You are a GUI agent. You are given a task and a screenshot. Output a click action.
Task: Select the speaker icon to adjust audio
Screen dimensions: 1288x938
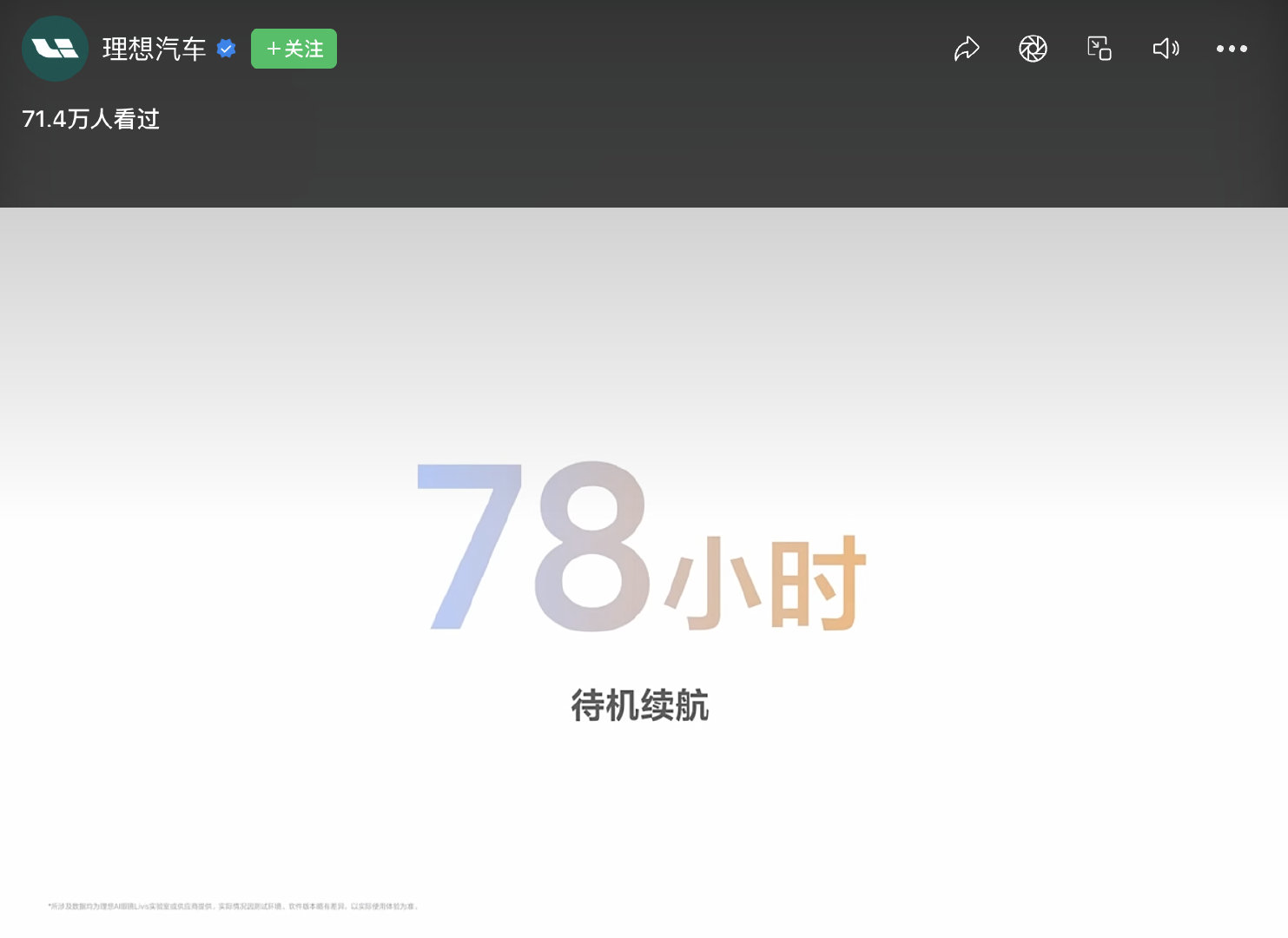pyautogui.click(x=1166, y=49)
